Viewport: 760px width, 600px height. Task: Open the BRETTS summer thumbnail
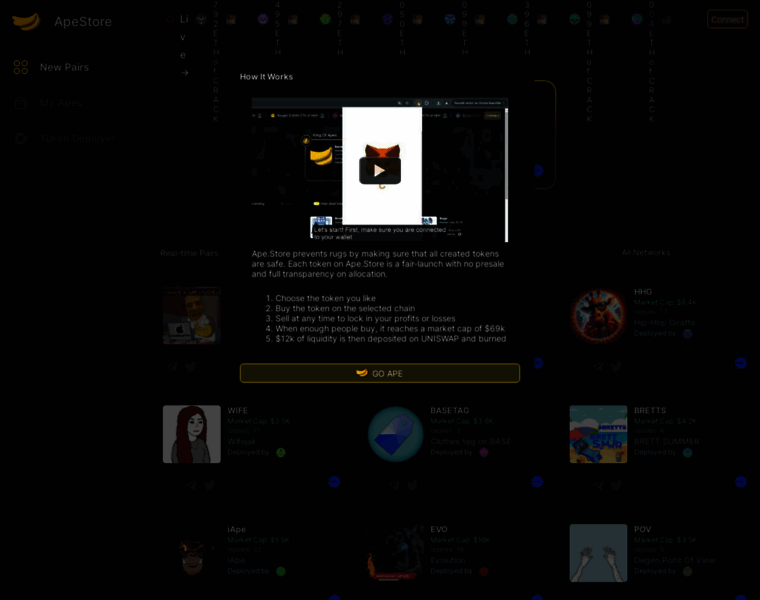click(599, 434)
